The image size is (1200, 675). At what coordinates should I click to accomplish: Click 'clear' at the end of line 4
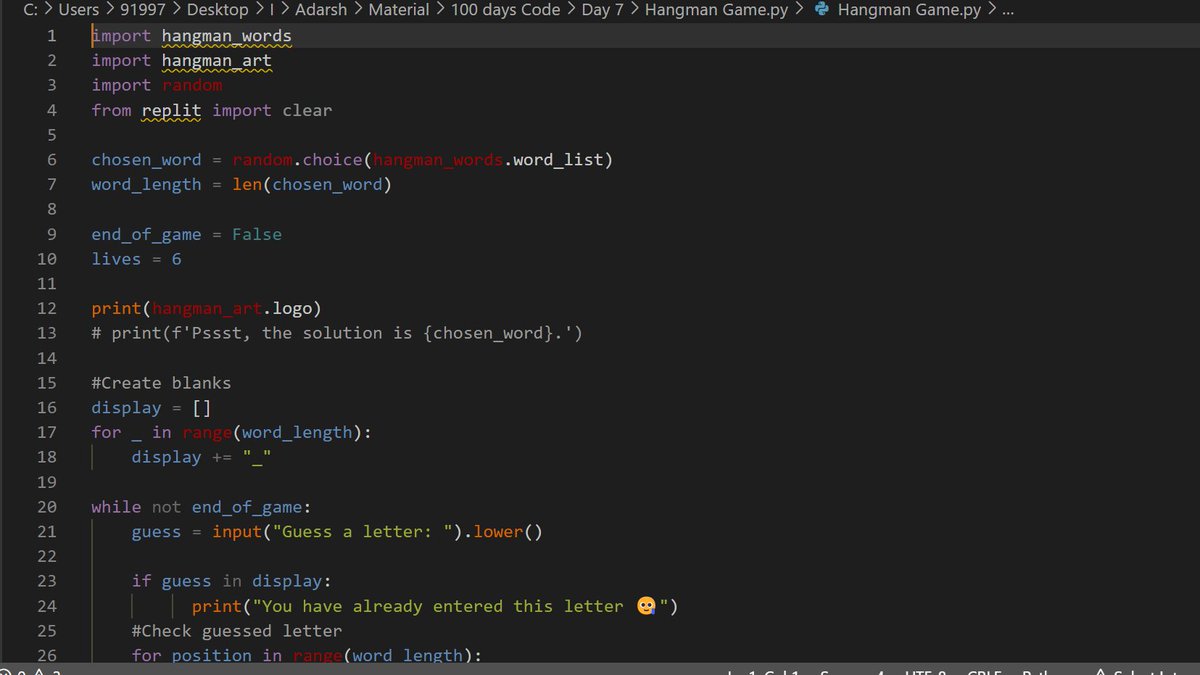(307, 111)
